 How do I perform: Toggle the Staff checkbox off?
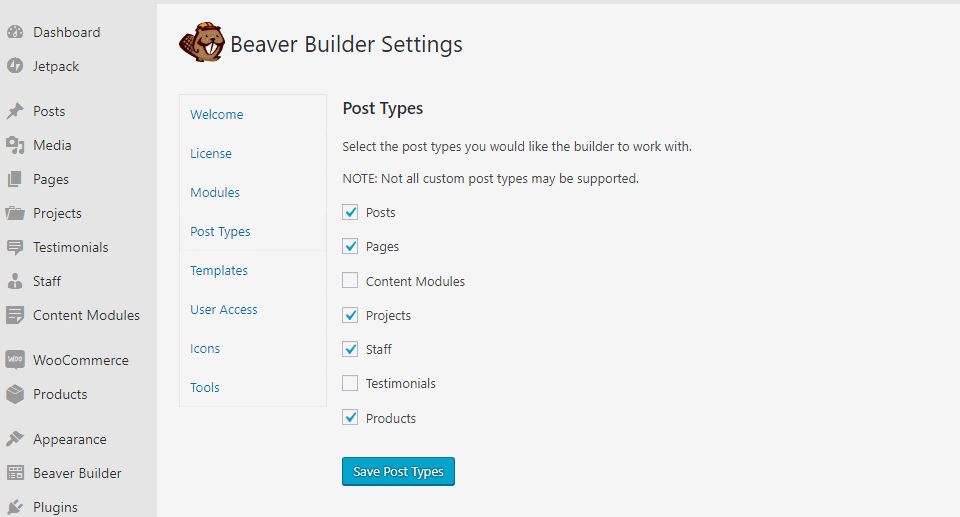click(x=350, y=349)
